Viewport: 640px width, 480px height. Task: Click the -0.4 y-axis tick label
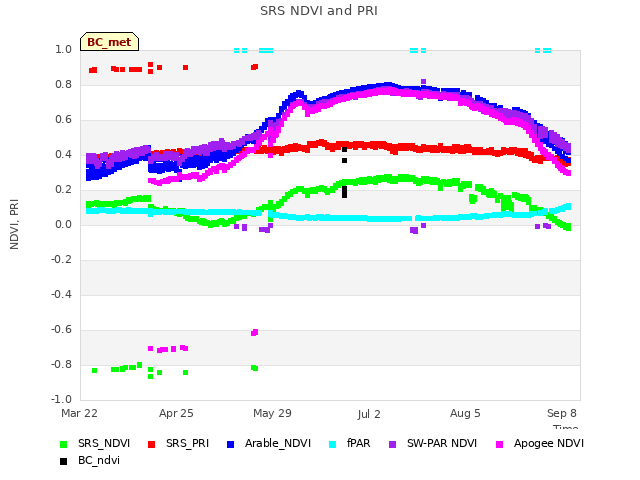pyautogui.click(x=61, y=294)
